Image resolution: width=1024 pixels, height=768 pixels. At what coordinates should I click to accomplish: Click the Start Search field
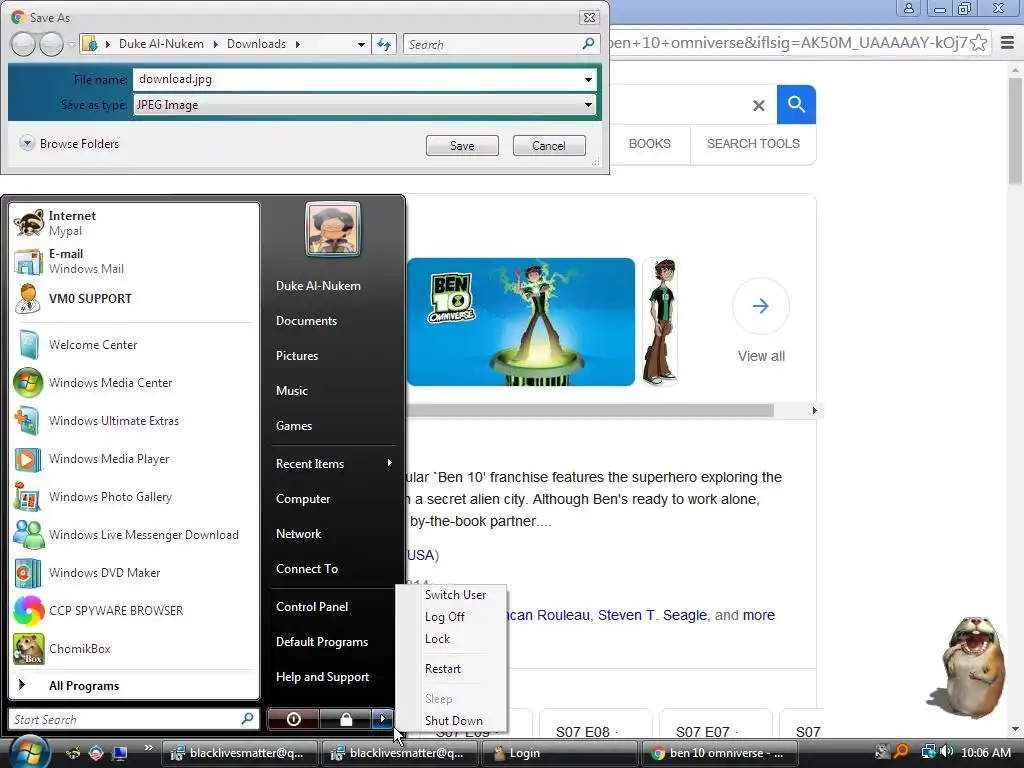tap(133, 719)
